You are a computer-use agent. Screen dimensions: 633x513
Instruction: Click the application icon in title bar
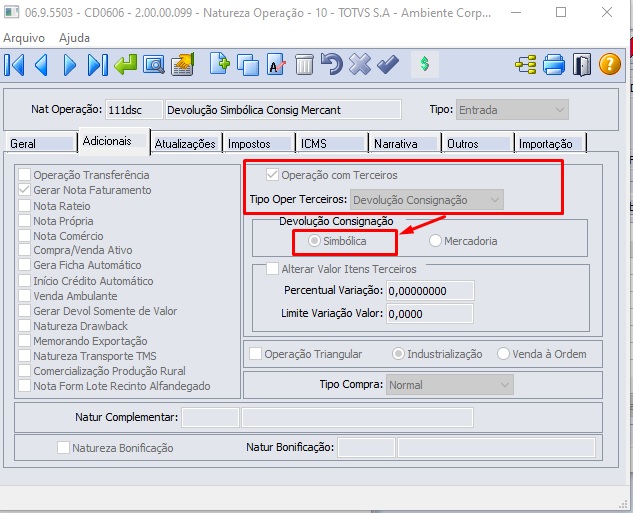point(12,12)
